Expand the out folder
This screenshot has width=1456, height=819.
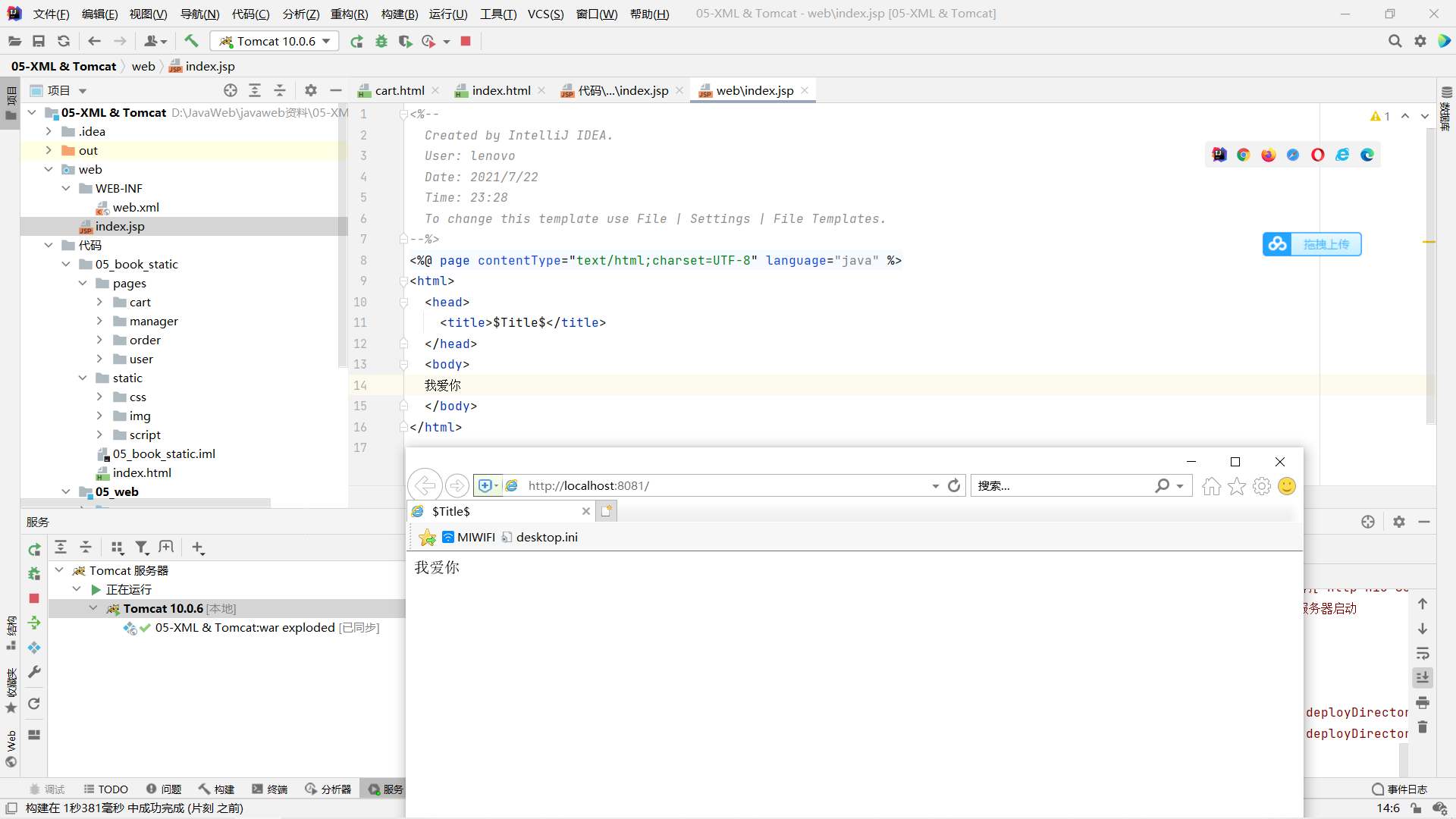[x=49, y=150]
